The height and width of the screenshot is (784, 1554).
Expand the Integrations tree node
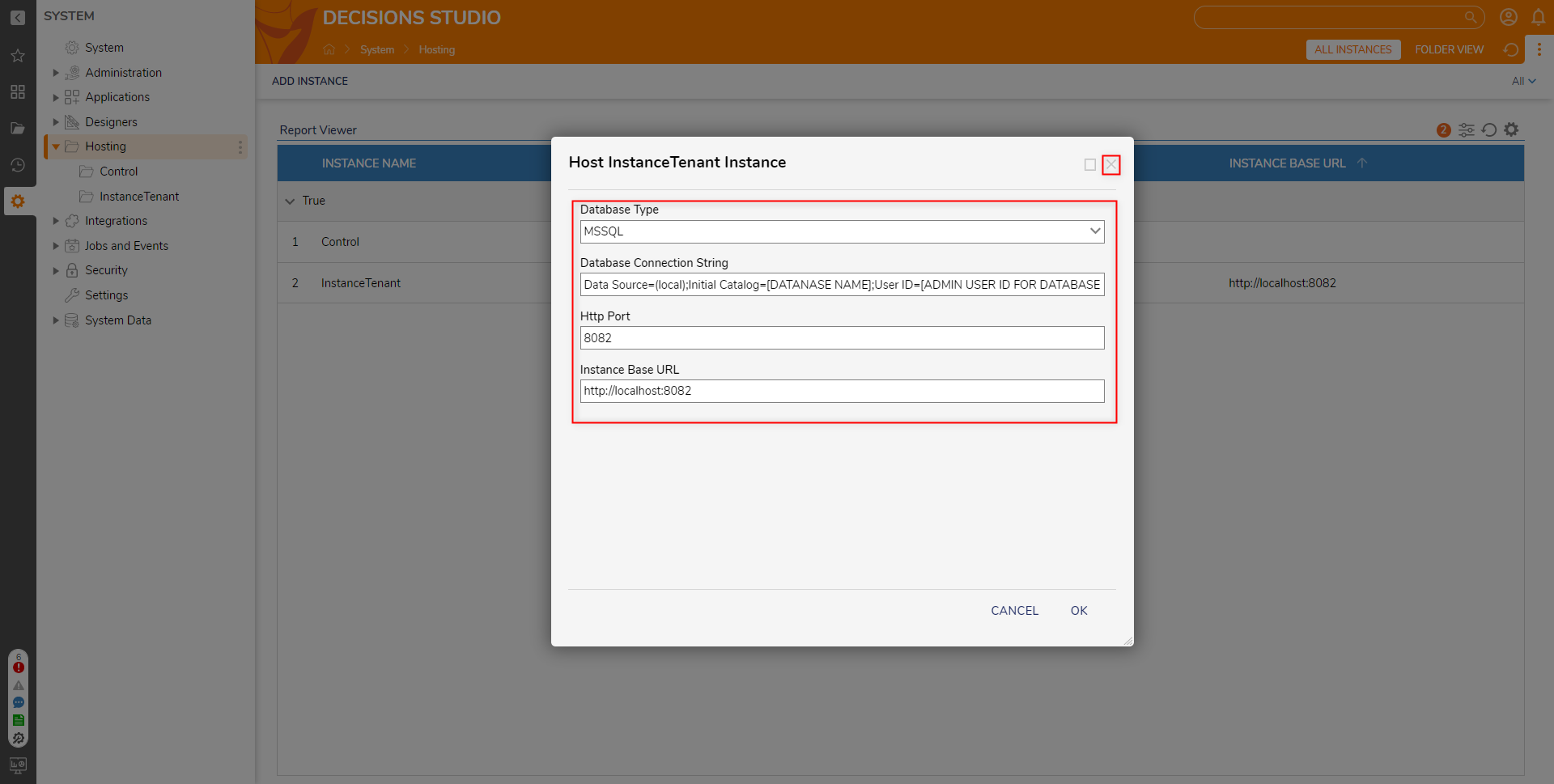pos(56,221)
